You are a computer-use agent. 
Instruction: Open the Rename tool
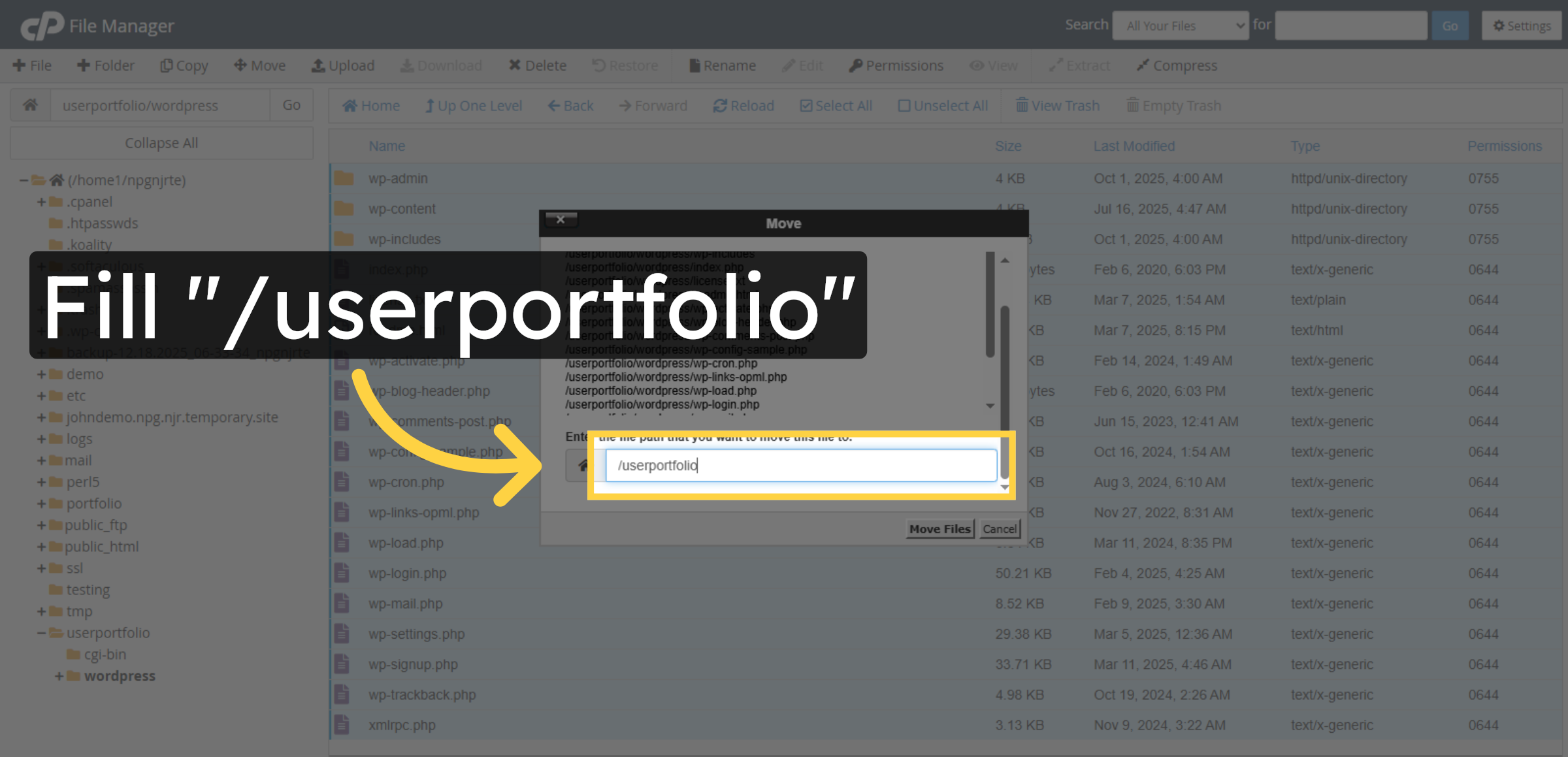point(721,65)
